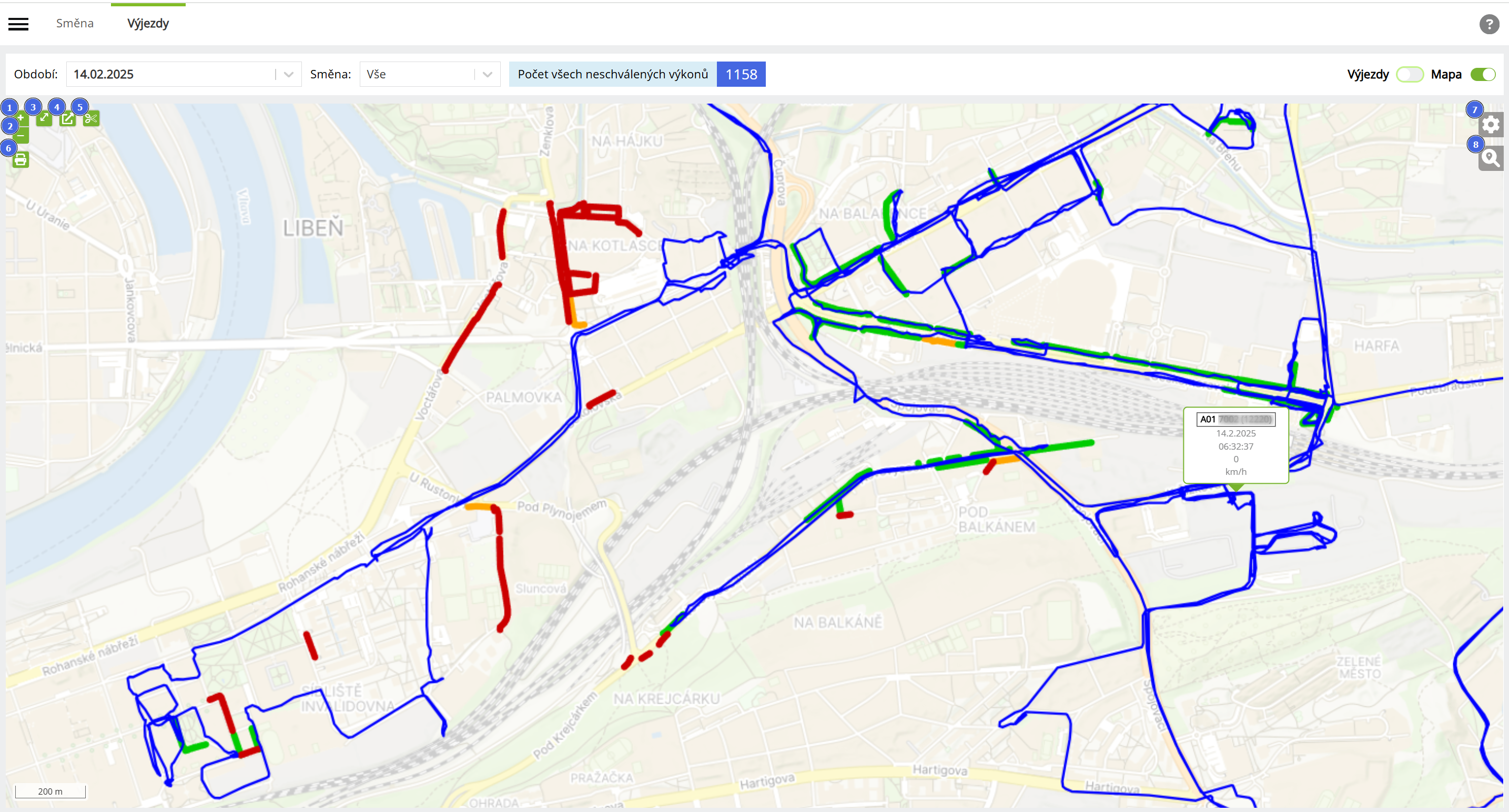Click the A01 vehicle info popup on map

(x=1236, y=445)
